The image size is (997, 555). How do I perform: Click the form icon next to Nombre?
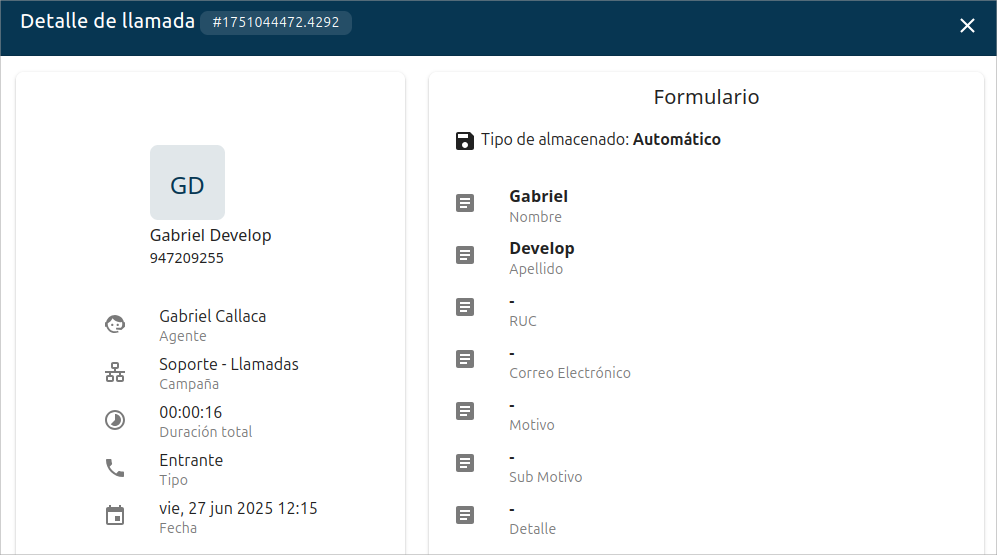pos(465,203)
